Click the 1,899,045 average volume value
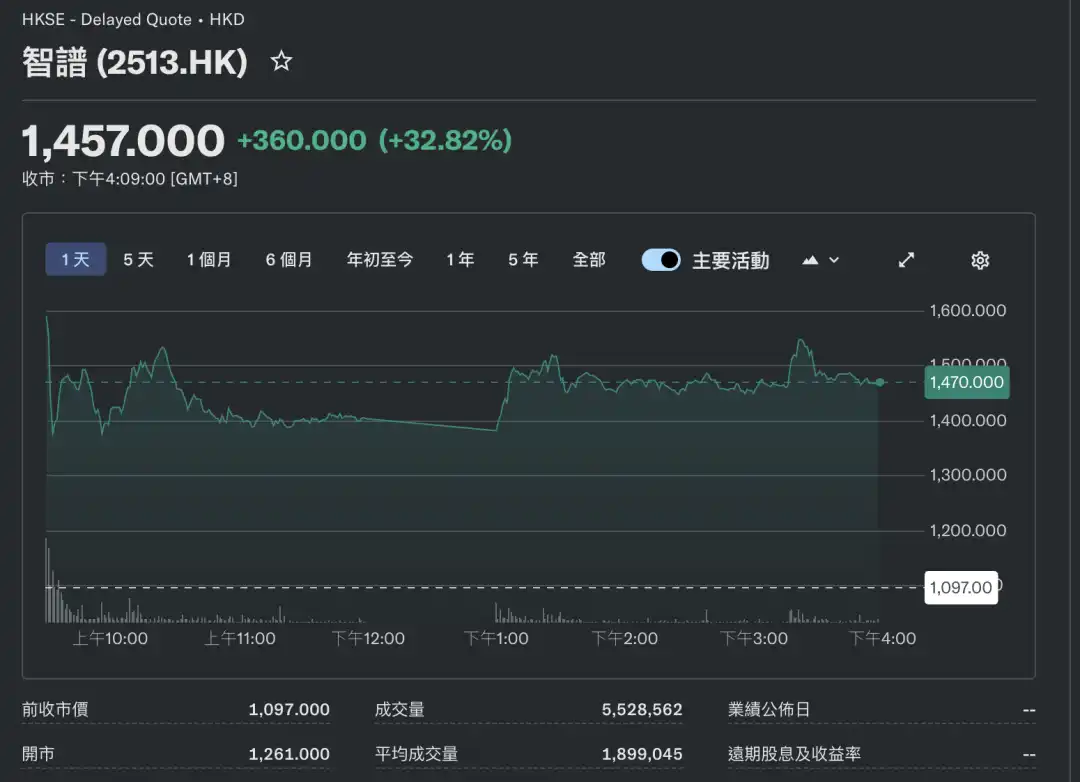The width and height of the screenshot is (1080, 782). [642, 754]
